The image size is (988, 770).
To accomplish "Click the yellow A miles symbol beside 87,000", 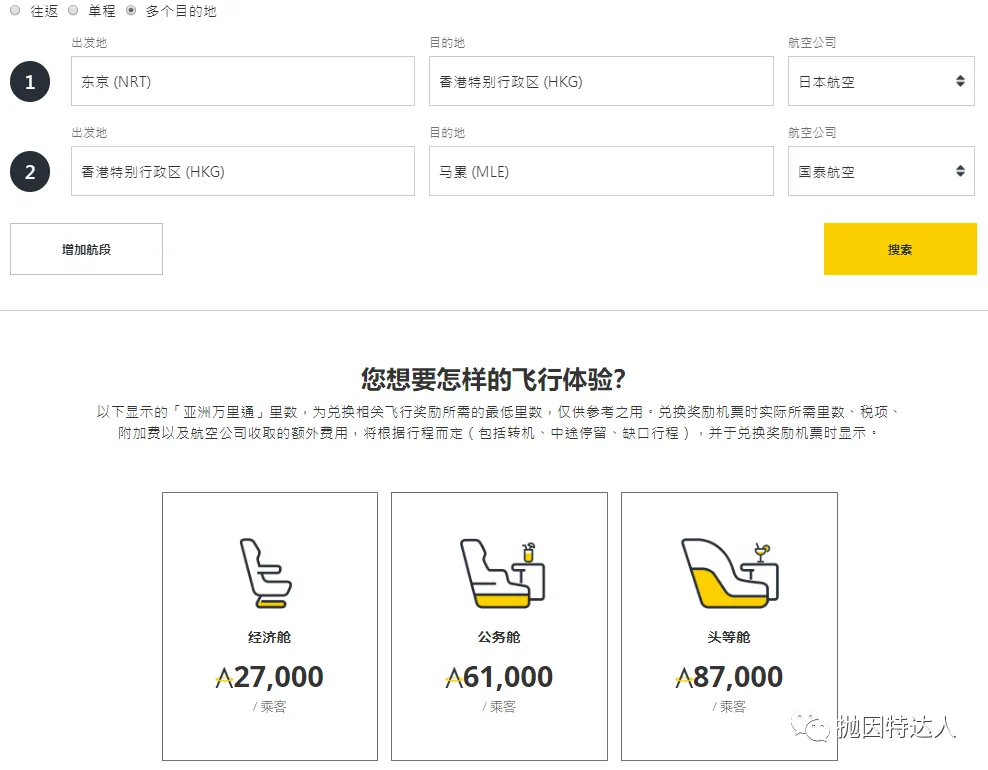I will (x=685, y=676).
